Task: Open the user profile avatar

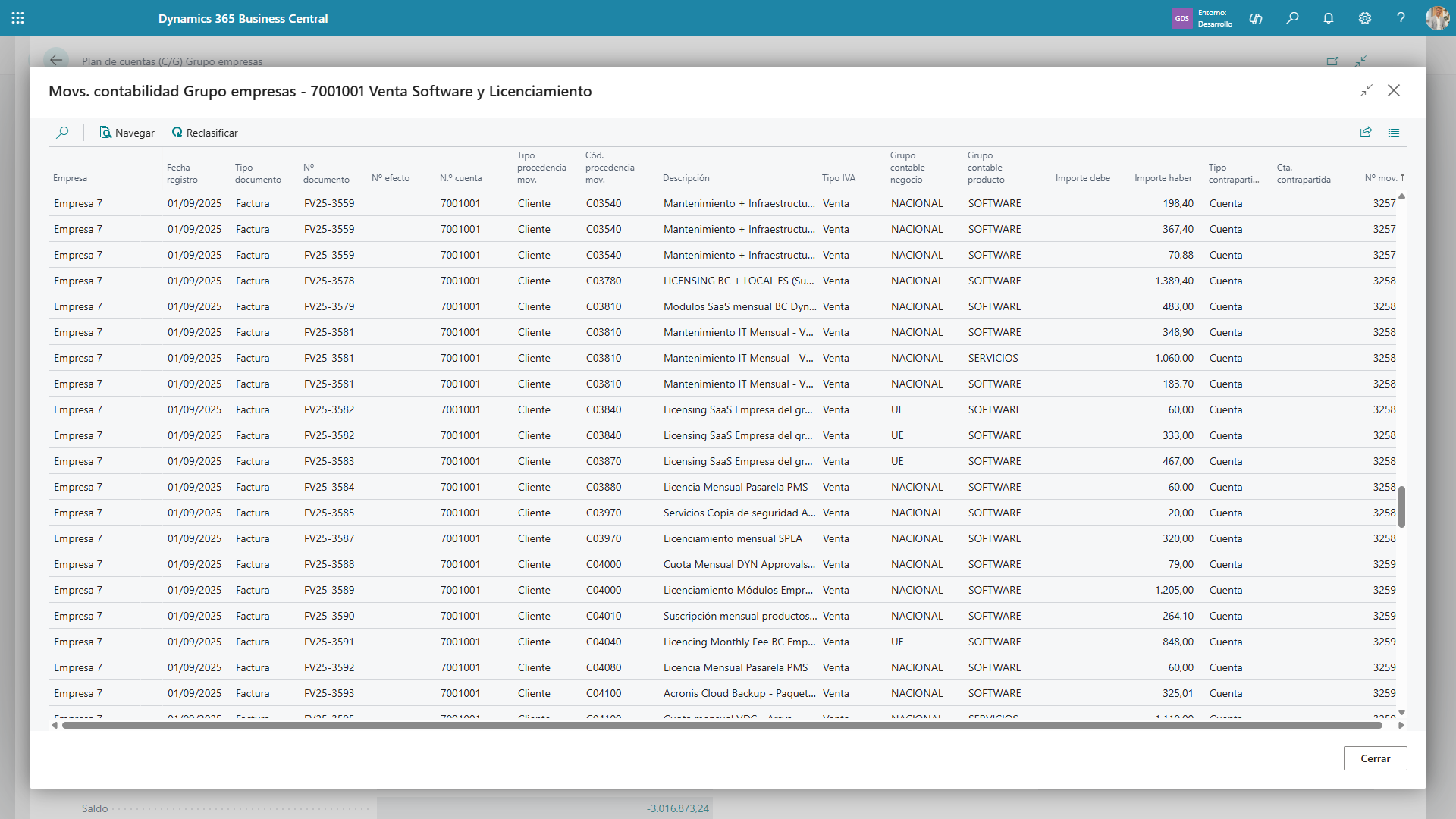Action: click(1437, 18)
